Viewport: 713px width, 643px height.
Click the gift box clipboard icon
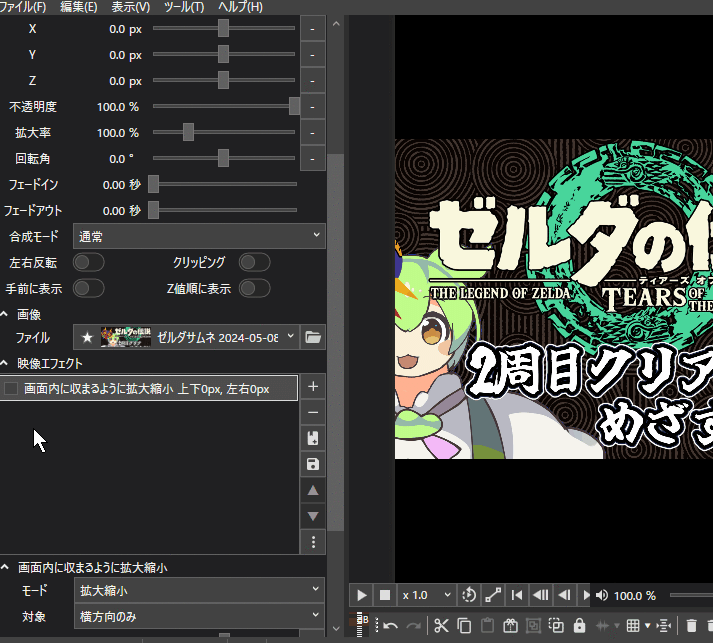tap(510, 626)
